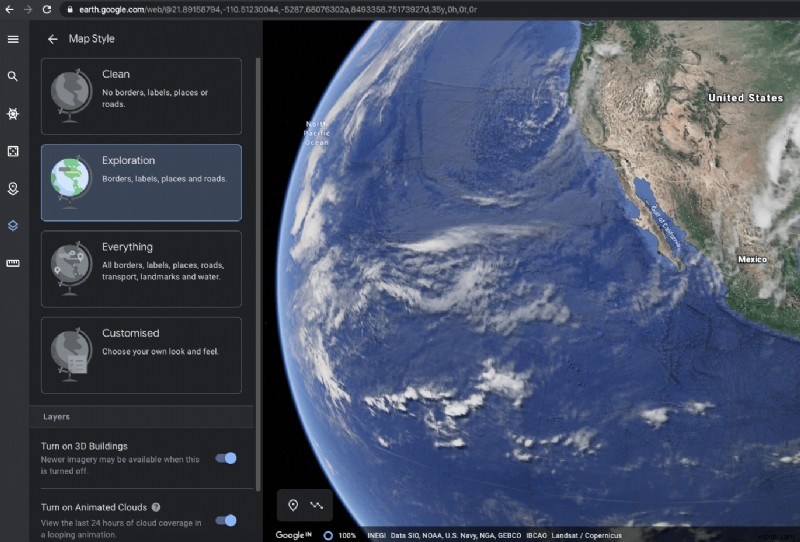Click the Customised globe thumbnail

71,354
